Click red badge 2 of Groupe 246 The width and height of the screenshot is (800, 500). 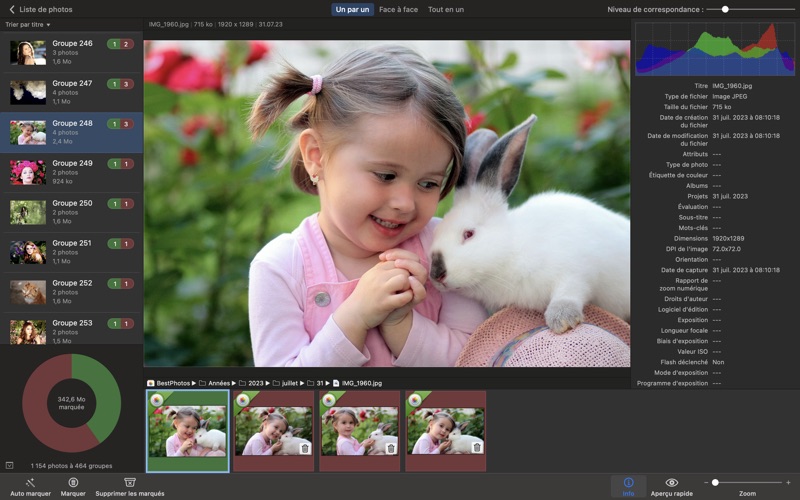(127, 44)
